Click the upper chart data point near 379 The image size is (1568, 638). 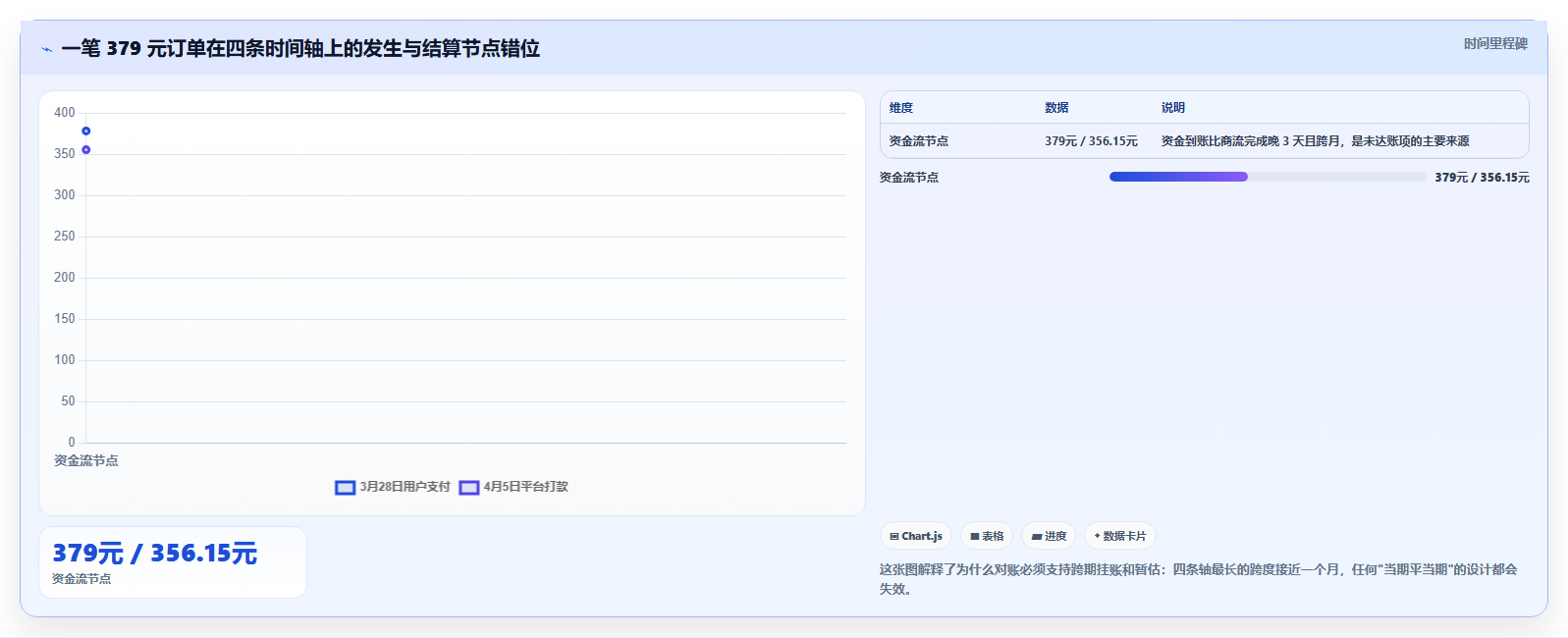(86, 131)
